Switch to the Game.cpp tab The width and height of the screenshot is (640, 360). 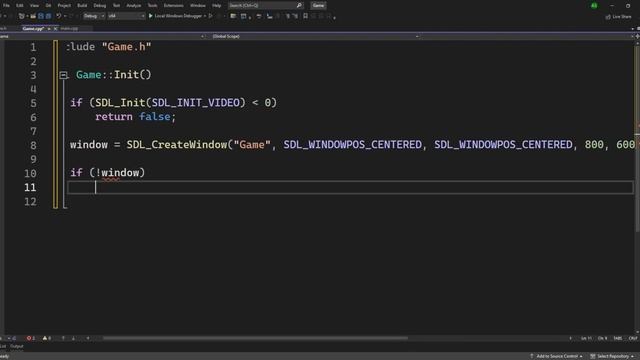coord(33,29)
